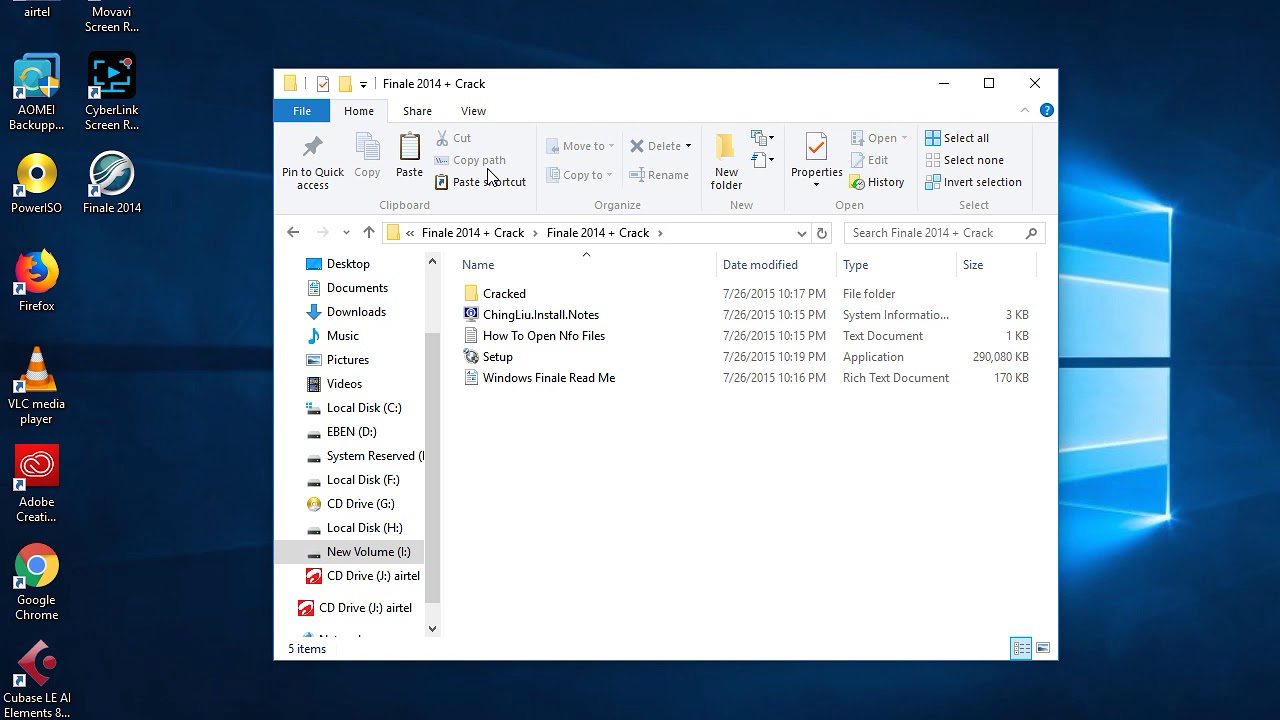Go up one folder level arrow

point(369,233)
